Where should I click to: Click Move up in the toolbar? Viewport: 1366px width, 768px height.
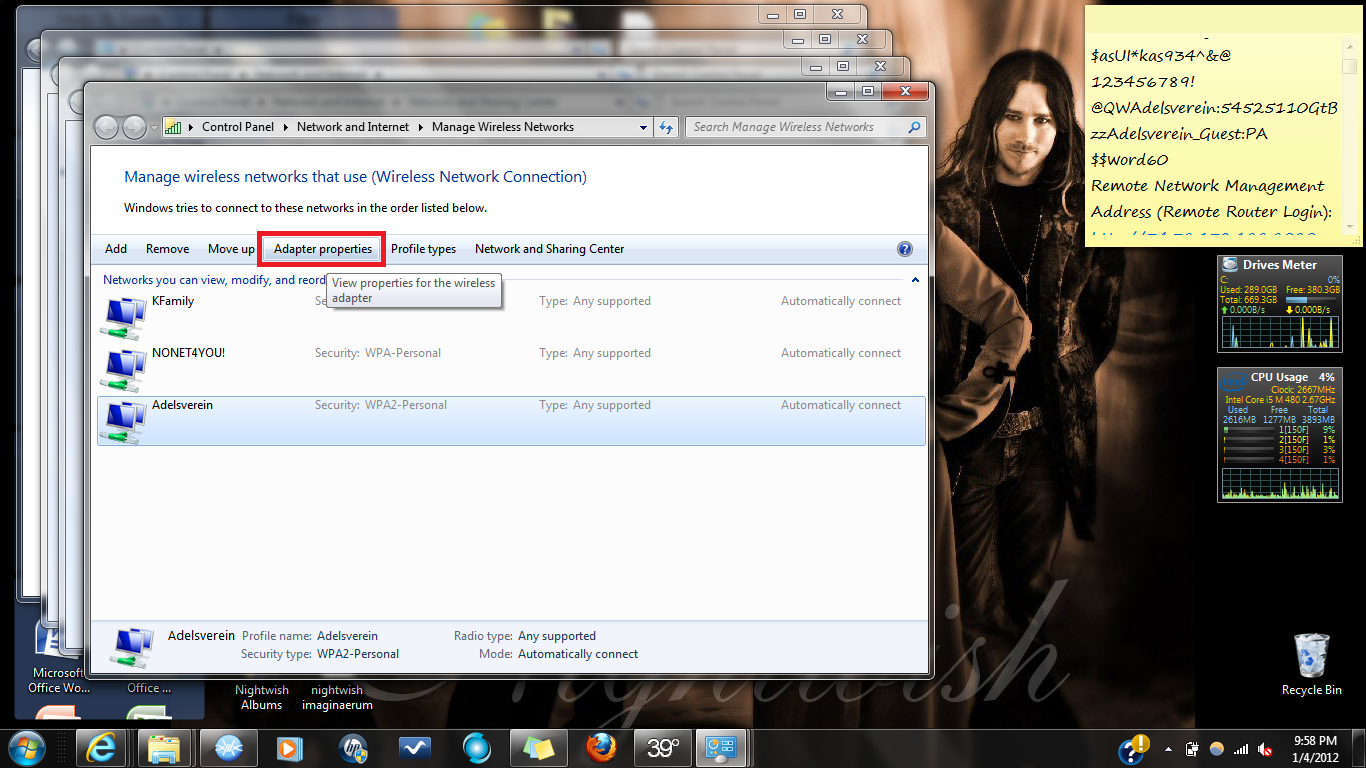231,249
